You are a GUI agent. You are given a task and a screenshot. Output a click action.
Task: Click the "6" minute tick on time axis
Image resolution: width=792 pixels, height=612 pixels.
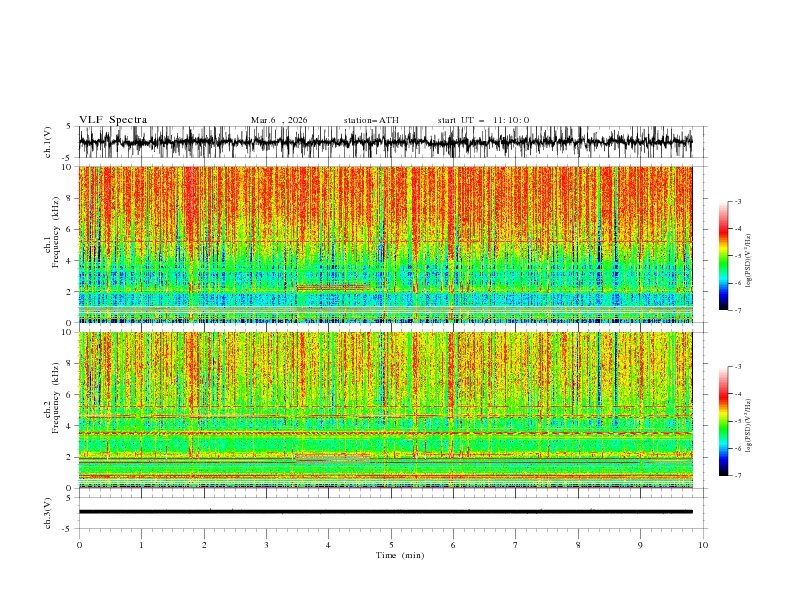[x=453, y=545]
